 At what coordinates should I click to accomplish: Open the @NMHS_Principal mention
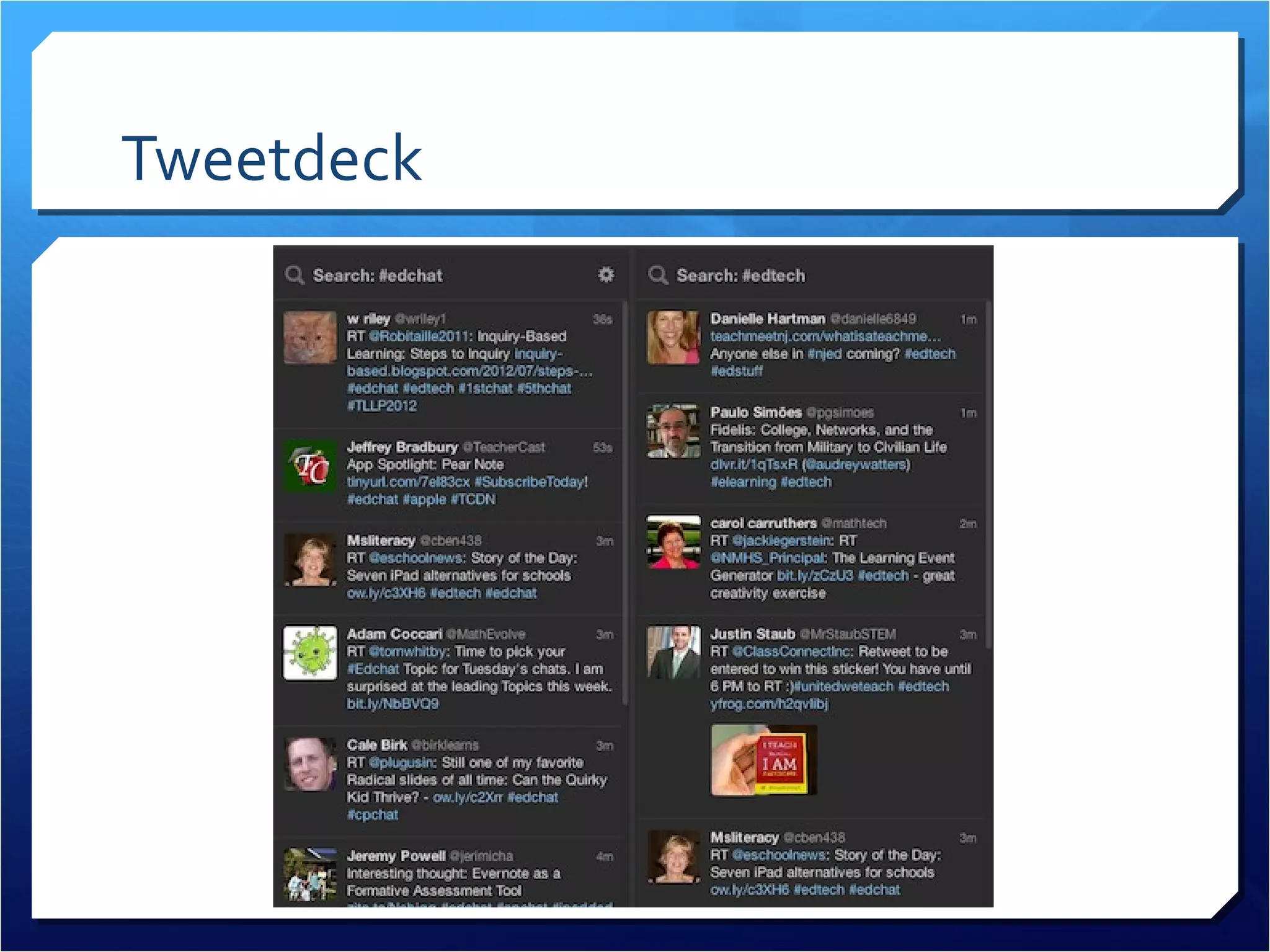point(768,558)
